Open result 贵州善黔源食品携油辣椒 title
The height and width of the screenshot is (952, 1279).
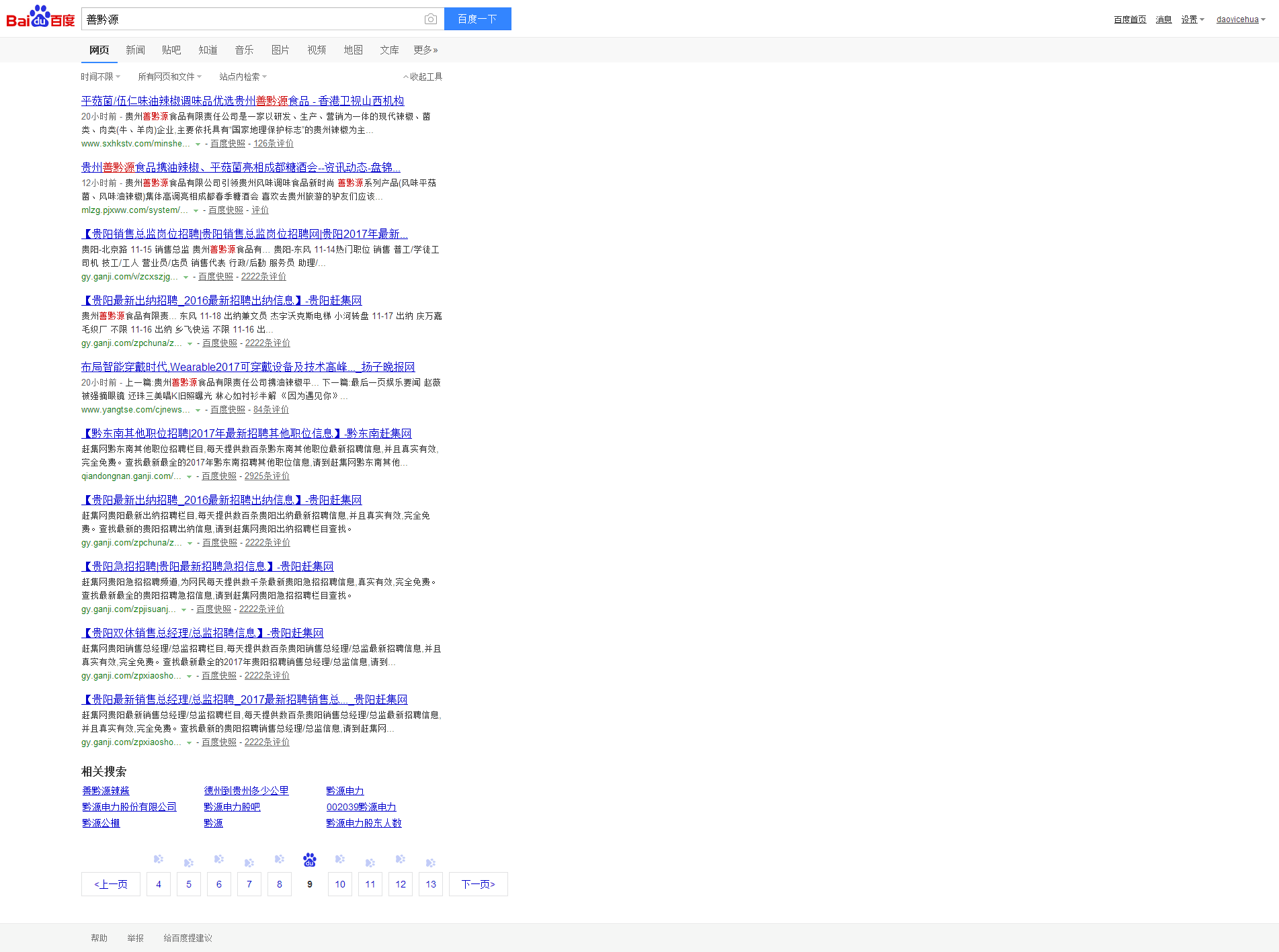point(241,167)
